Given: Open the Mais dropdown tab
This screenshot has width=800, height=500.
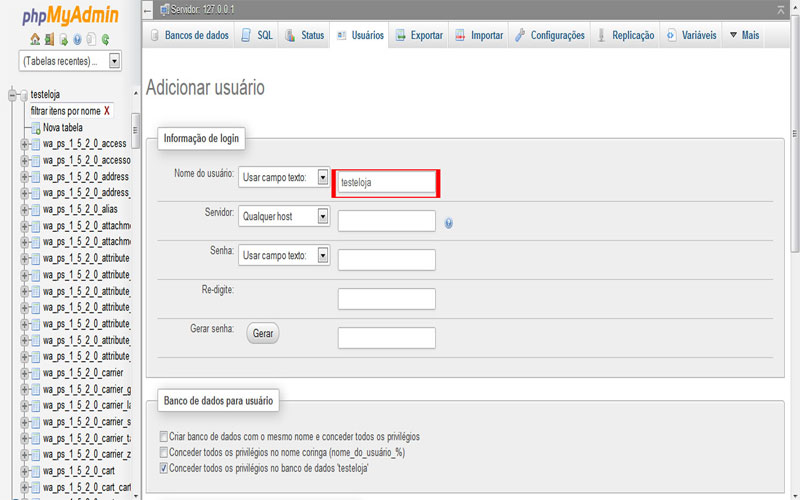Looking at the screenshot, I should [x=744, y=35].
